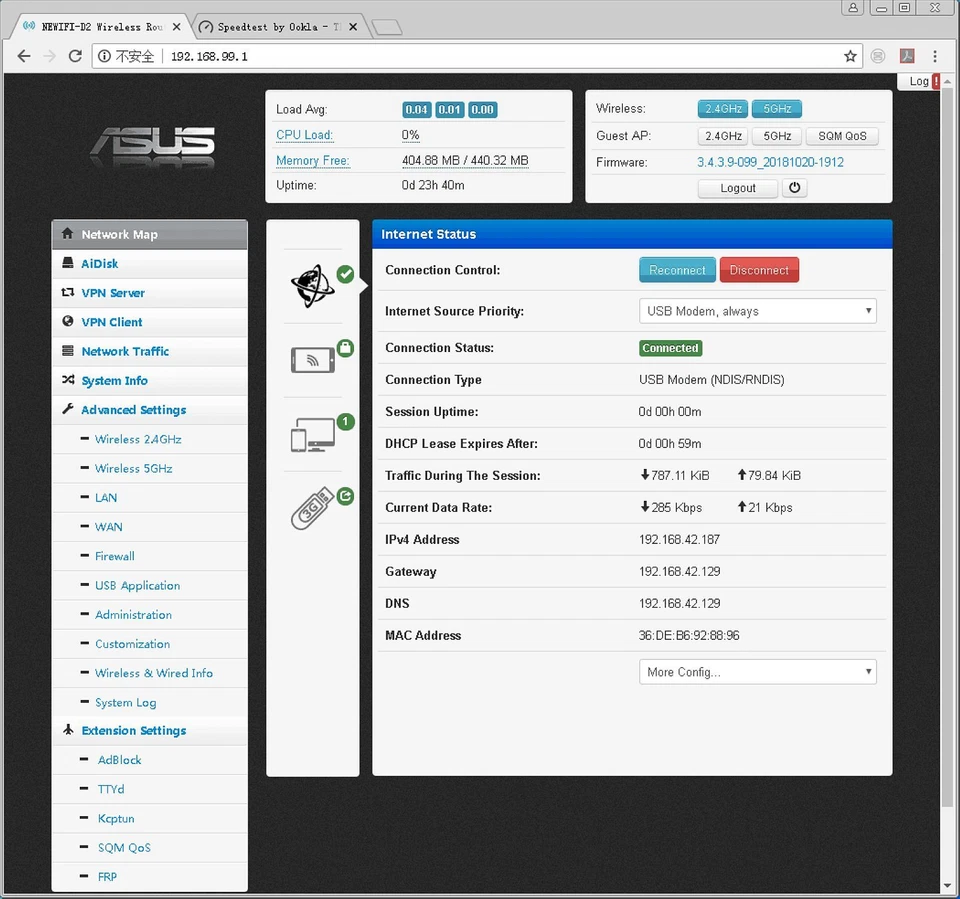
Task: Toggle Guest AP 2.4GHz
Action: click(722, 136)
